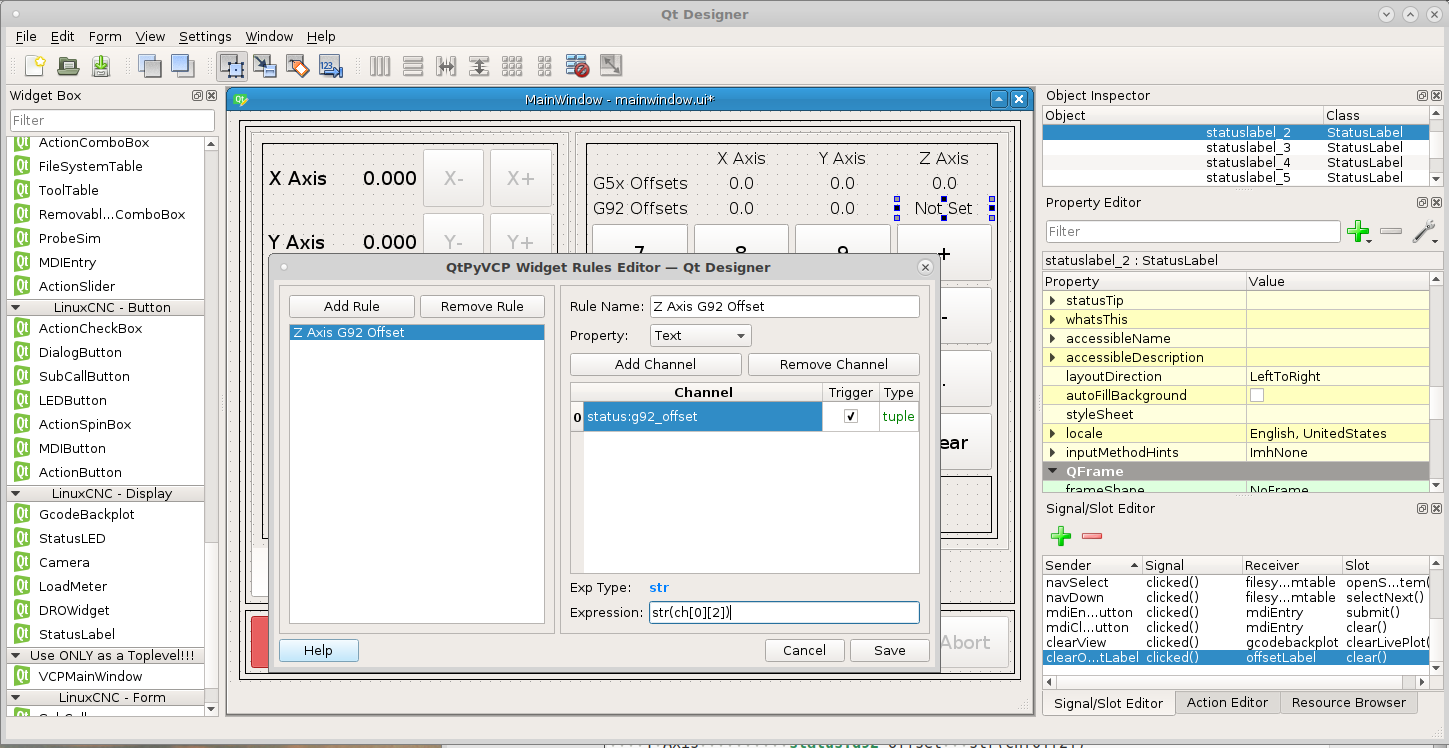The image size is (1449, 748).
Task: Toggle the autoFillBackground checkbox
Action: 1257,395
